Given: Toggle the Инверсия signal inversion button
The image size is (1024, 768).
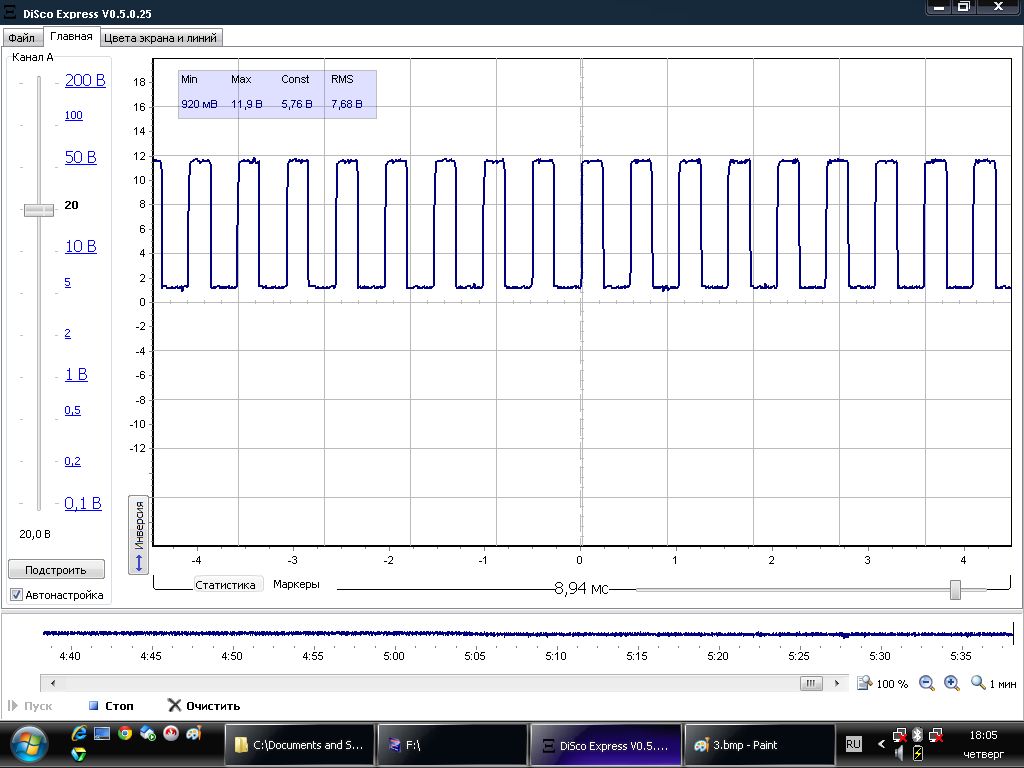Looking at the screenshot, I should click(x=138, y=535).
